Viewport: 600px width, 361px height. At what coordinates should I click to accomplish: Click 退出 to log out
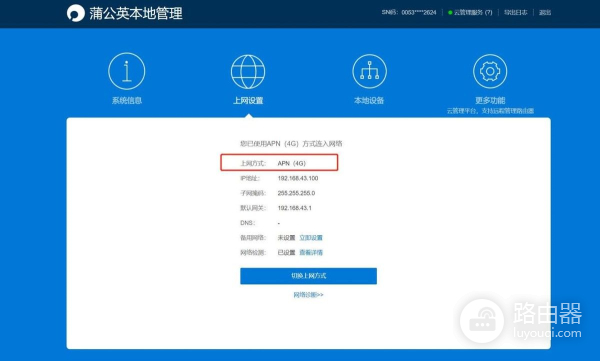point(545,13)
